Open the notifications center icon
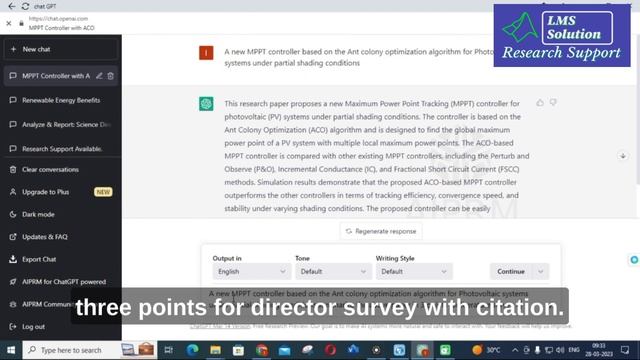Image resolution: width=640 pixels, height=360 pixels. pos(625,350)
